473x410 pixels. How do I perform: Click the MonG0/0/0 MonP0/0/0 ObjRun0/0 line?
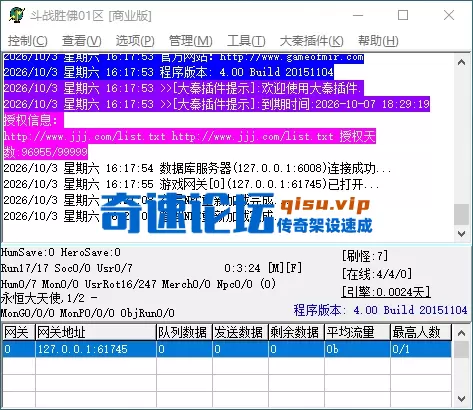coord(88,313)
